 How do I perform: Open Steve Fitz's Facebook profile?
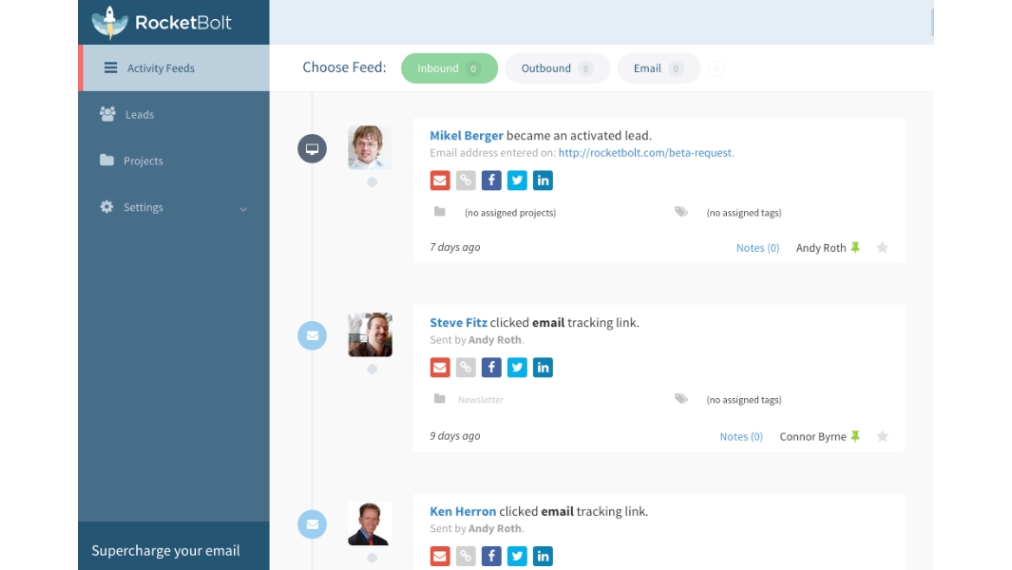coord(491,367)
